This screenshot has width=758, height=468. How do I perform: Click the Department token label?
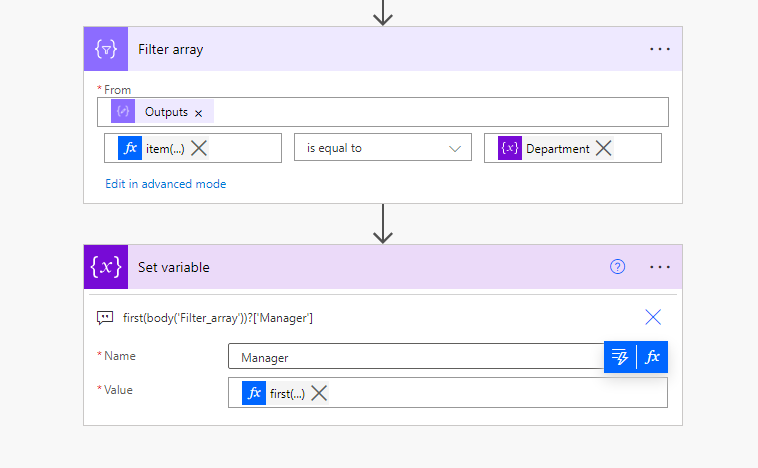(x=558, y=149)
